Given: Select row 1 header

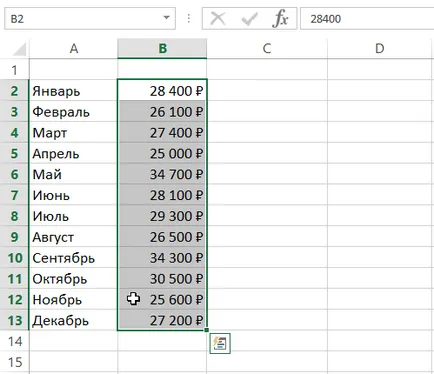Looking at the screenshot, I should [14, 70].
